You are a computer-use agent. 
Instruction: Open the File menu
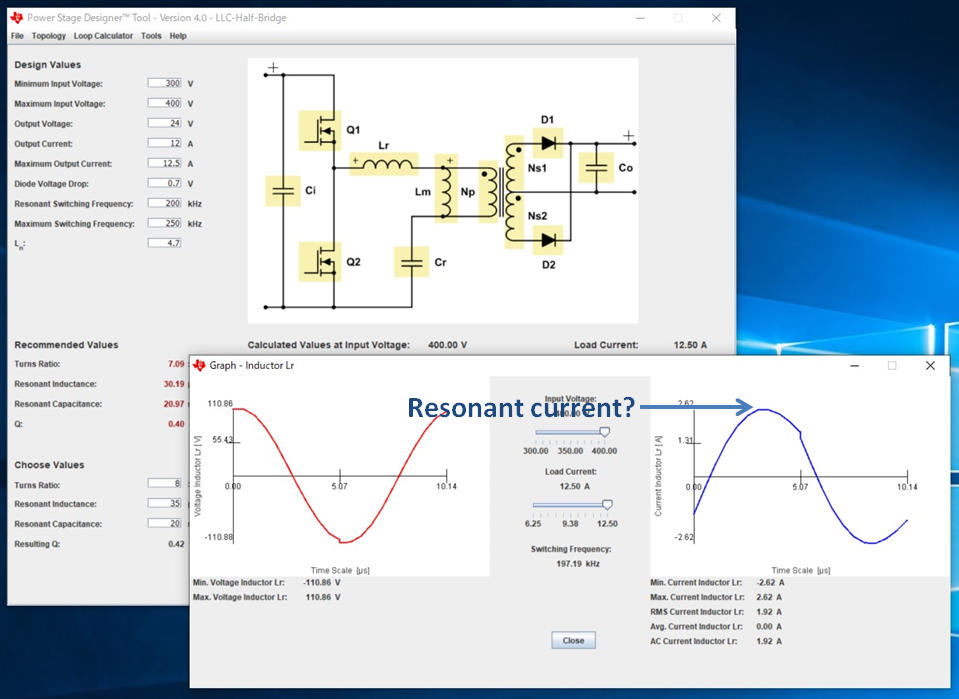(17, 36)
